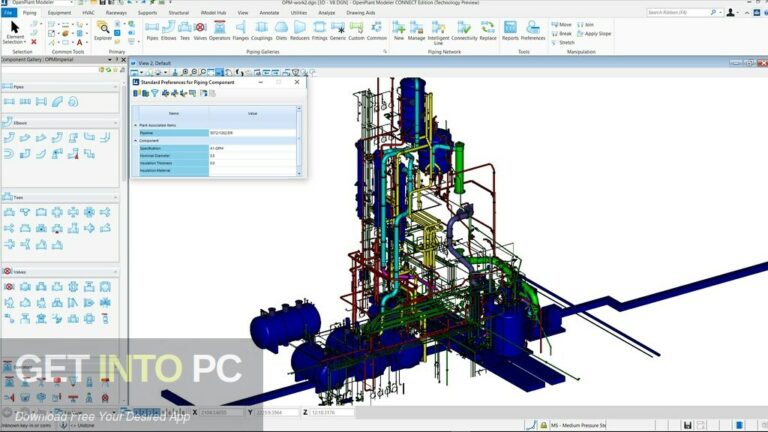The width and height of the screenshot is (768, 432).
Task: Click the Manage piping network icon
Action: pyautogui.click(x=416, y=30)
